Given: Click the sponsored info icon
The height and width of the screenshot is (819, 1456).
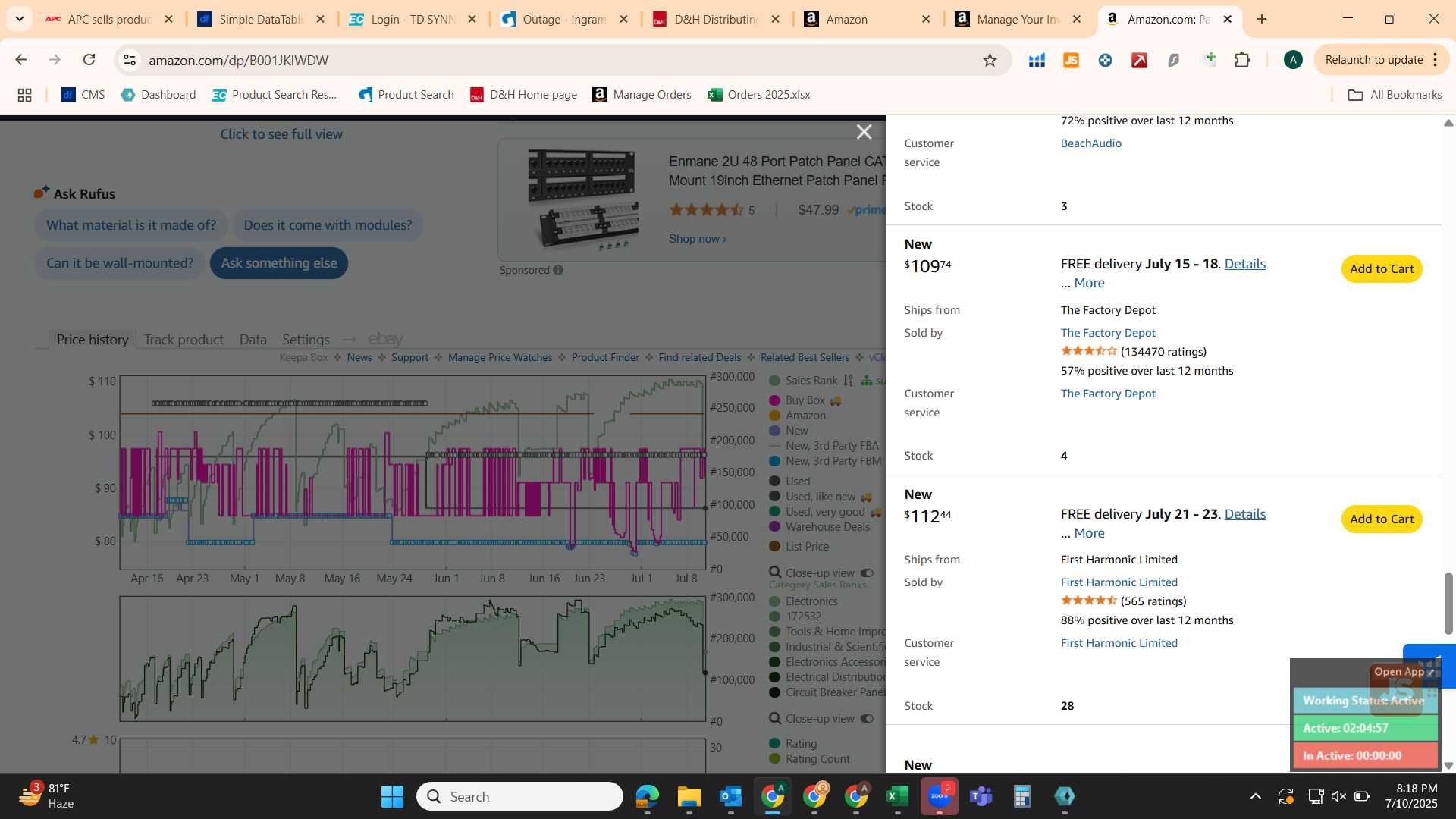Looking at the screenshot, I should point(558,270).
